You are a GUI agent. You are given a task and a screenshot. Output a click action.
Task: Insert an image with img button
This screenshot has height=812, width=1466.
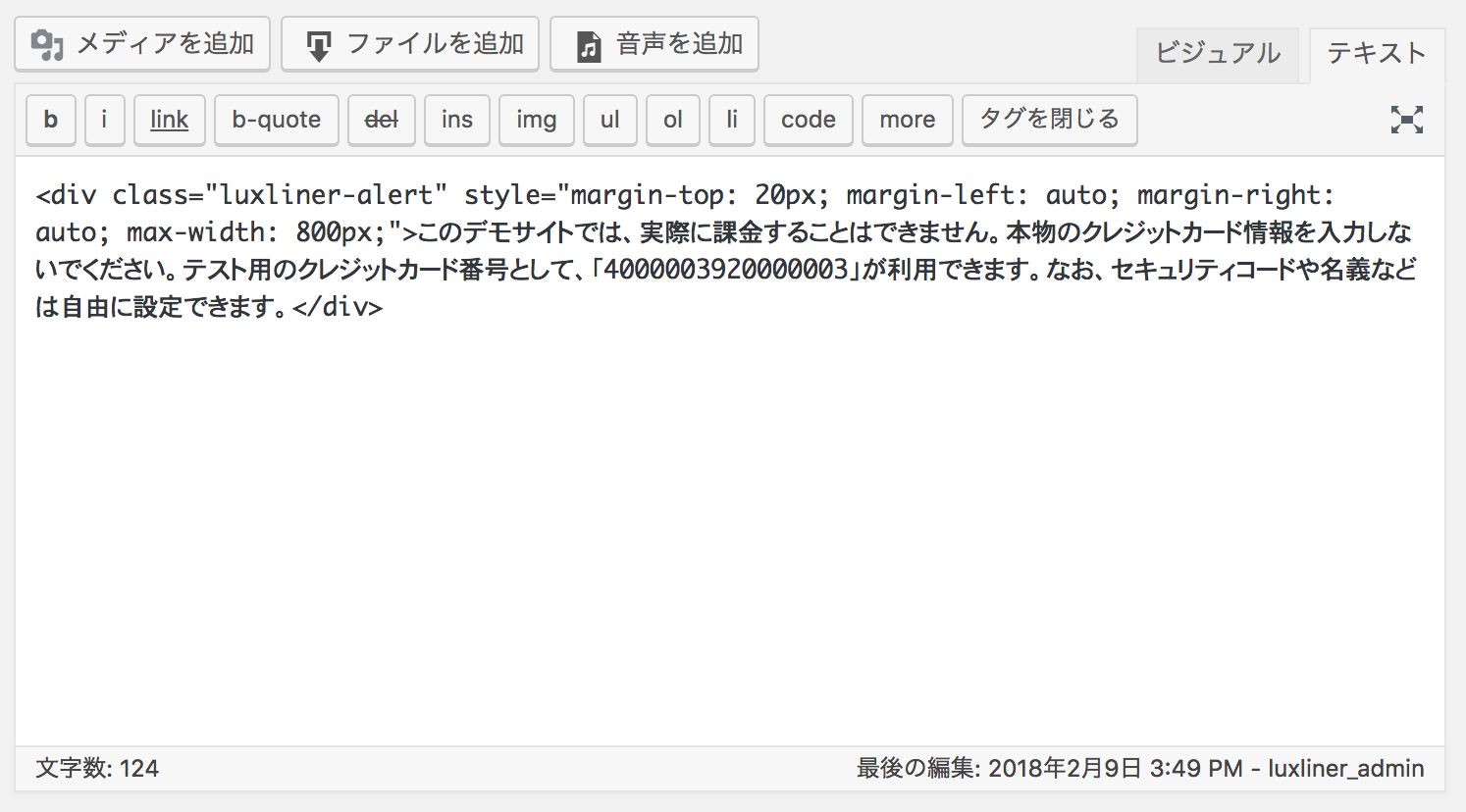pos(537,120)
